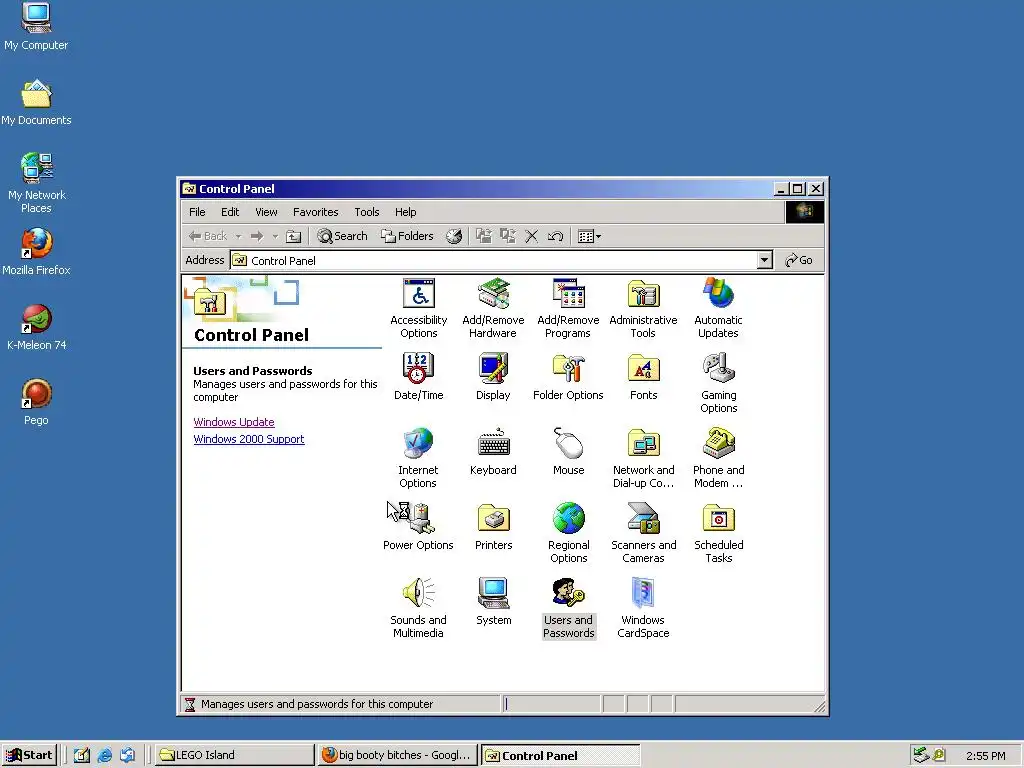This screenshot has width=1024, height=768.
Task: Switch to Firefox Google taskbar button
Action: tap(398, 755)
